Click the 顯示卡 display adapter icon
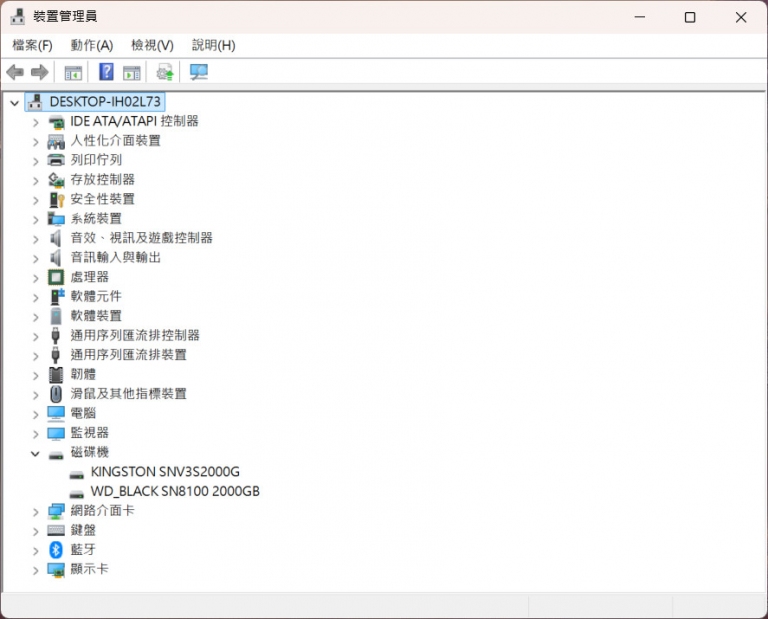Viewport: 768px width, 619px height. coord(56,570)
